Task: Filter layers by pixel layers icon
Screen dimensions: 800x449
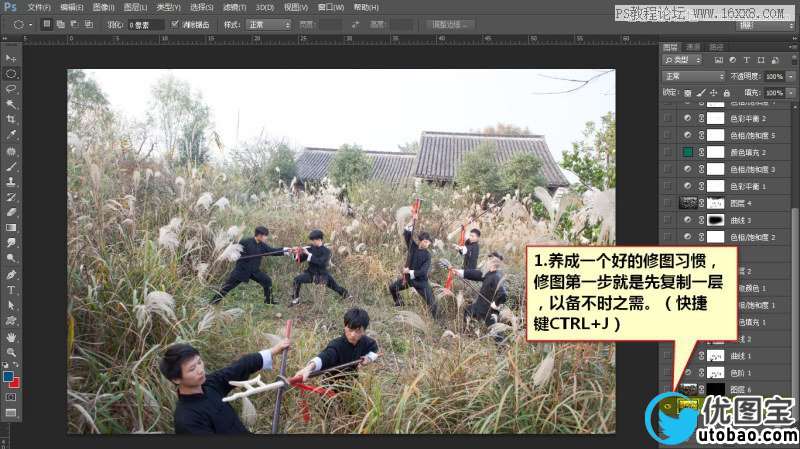Action: click(719, 60)
